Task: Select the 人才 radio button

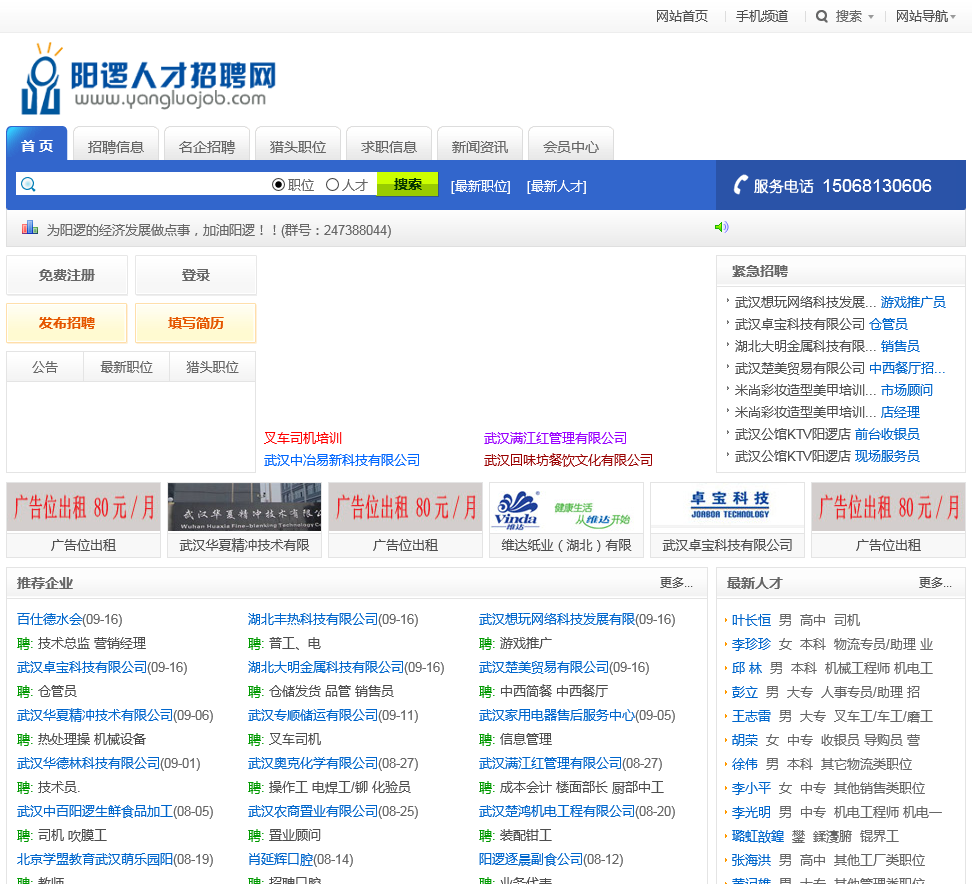Action: pyautogui.click(x=333, y=185)
